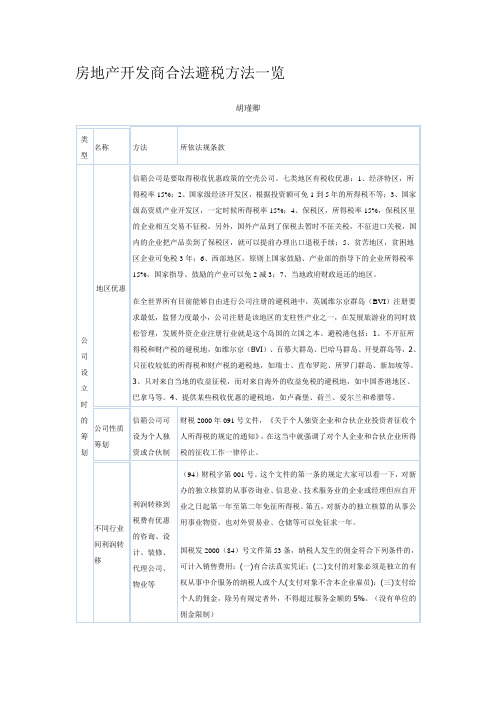Click the paragraph starting 信箱公司是要取得税收优惠
Viewport: 496px width, 702px height.
274,226
